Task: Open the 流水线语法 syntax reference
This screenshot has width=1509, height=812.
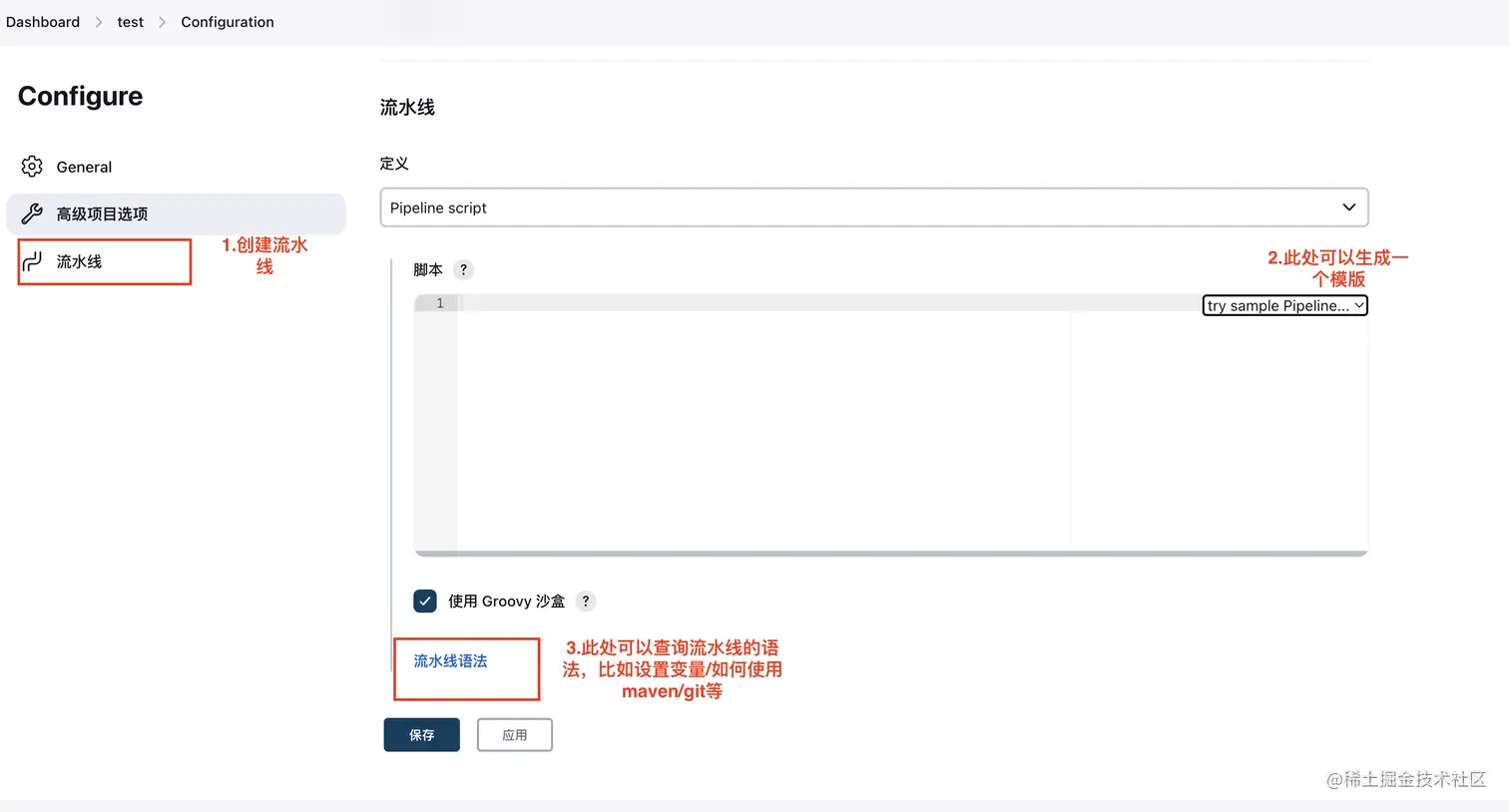Action: (448, 660)
